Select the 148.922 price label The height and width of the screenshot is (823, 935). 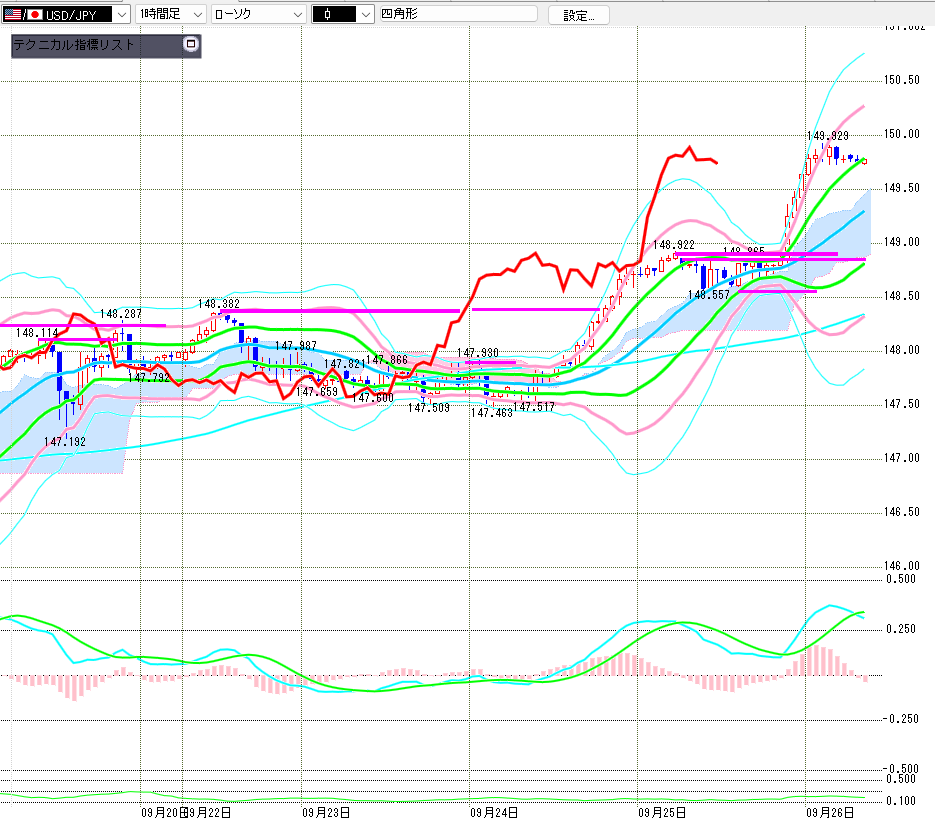click(x=674, y=245)
